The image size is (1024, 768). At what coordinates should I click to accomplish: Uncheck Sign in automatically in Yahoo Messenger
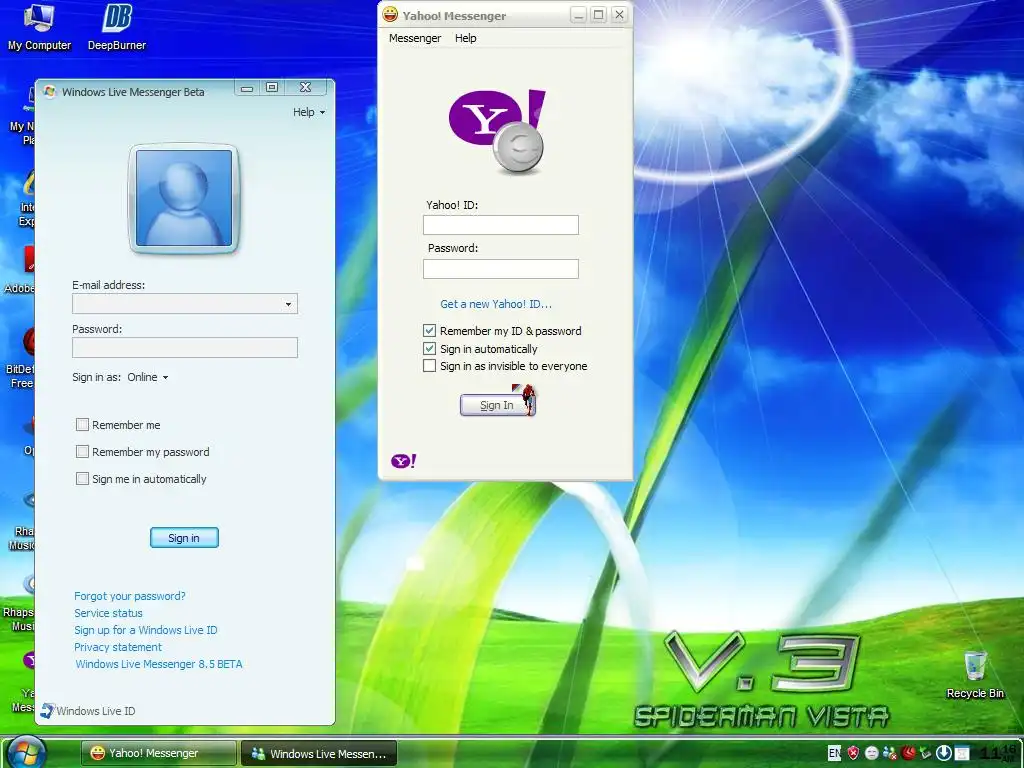(429, 348)
